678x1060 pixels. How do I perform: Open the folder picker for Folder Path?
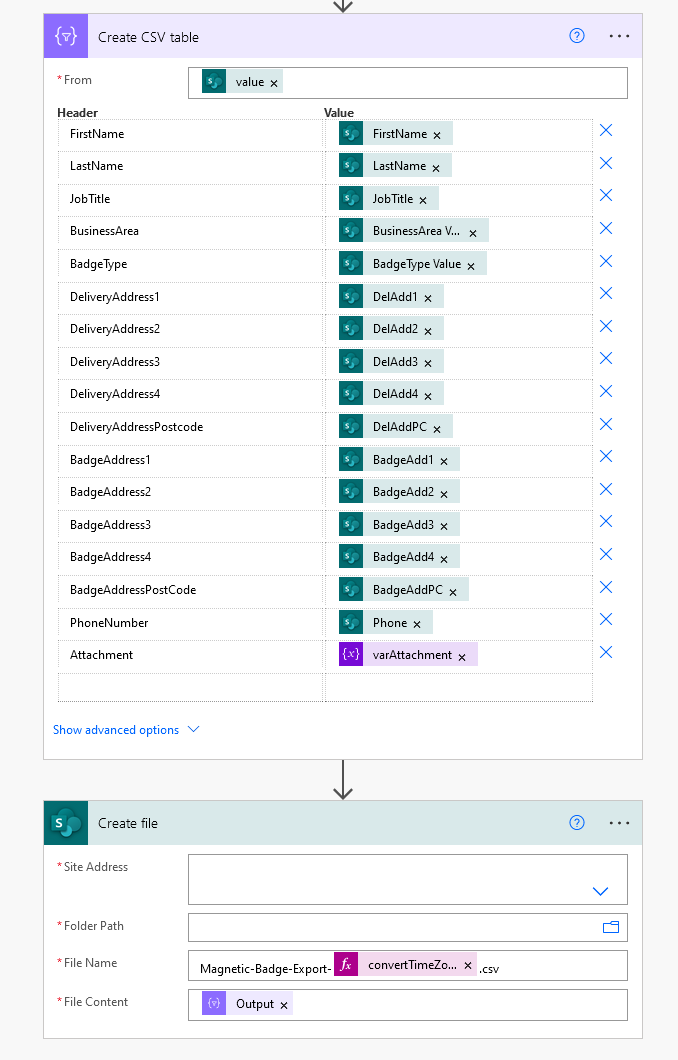611,927
